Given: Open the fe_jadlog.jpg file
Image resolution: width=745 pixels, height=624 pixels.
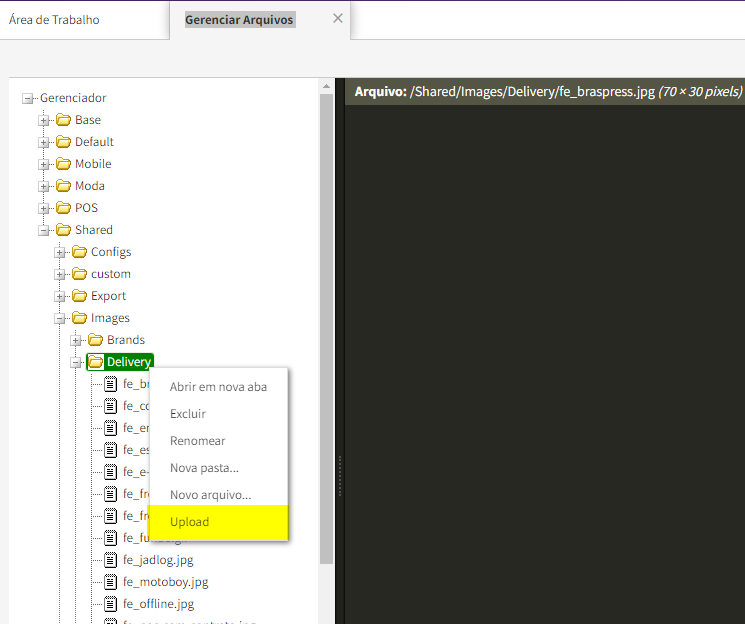Looking at the screenshot, I should [x=158, y=560].
